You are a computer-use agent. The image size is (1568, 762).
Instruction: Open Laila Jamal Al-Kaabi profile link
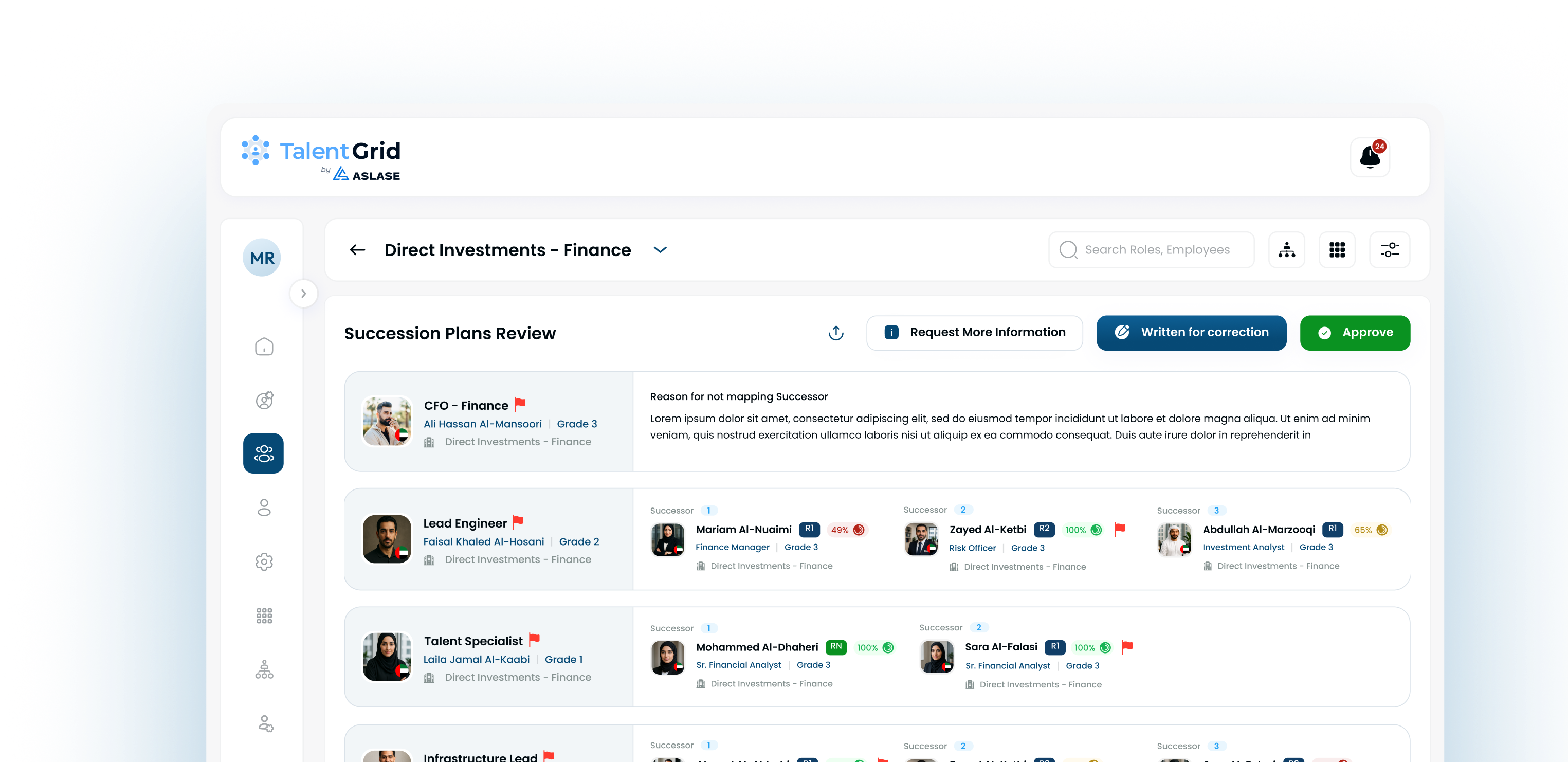point(477,660)
